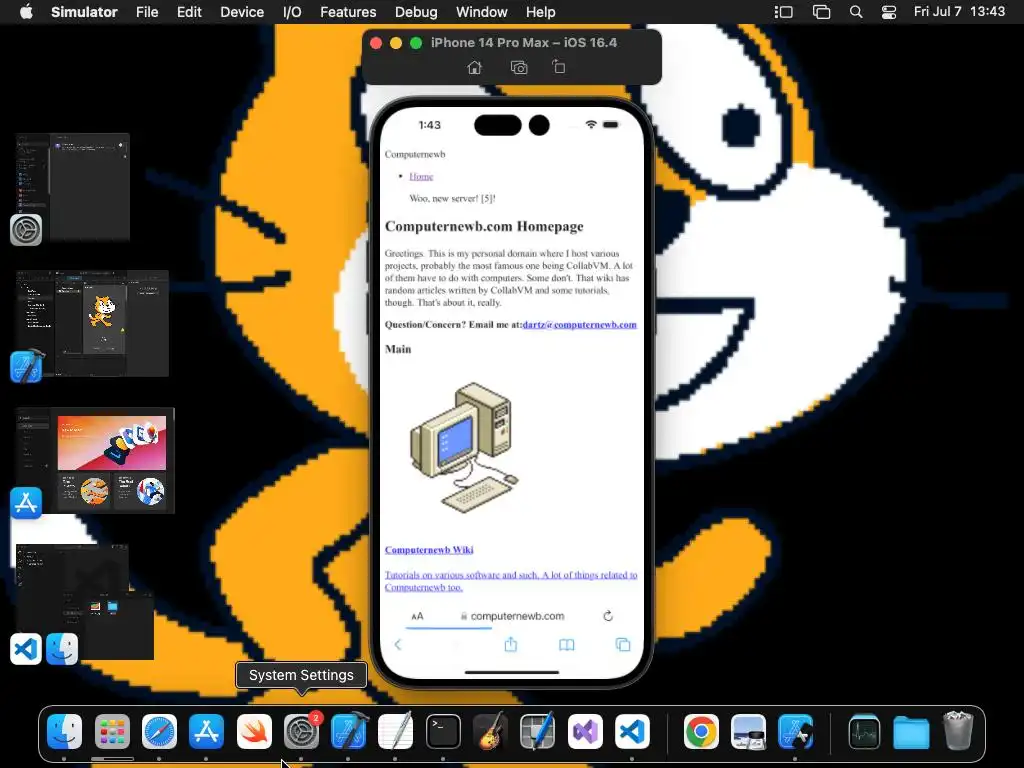This screenshot has height=768, width=1024.
Task: Open Safari bookmarks book icon in iPhone
Action: [567, 645]
